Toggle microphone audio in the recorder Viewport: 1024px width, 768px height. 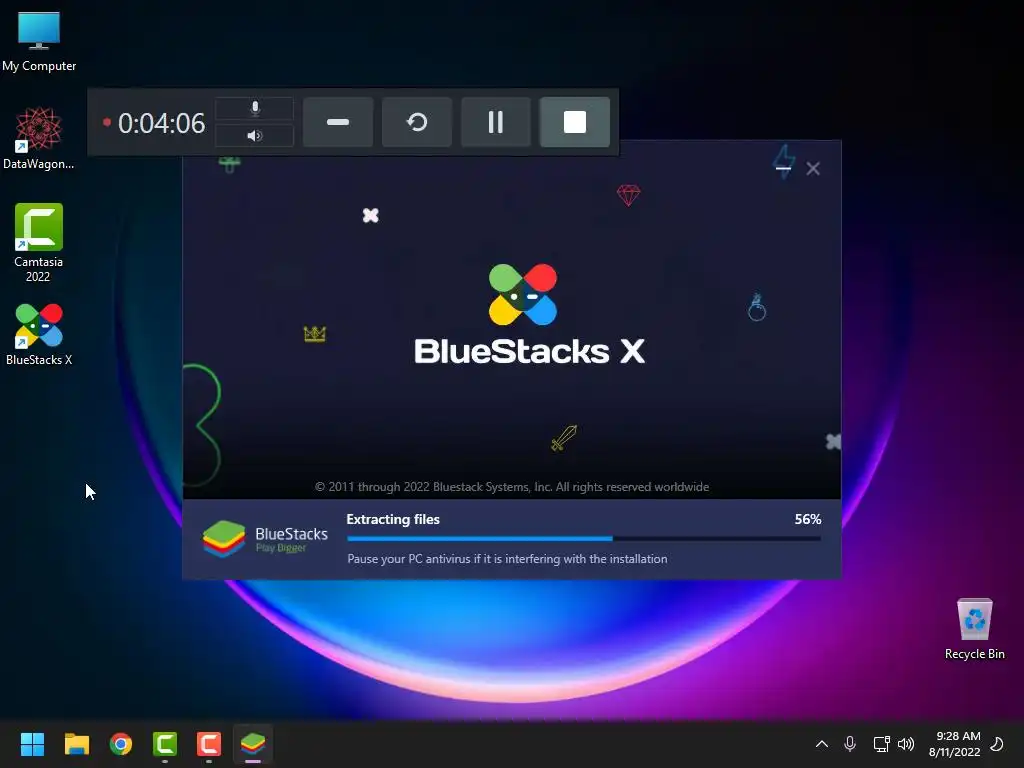point(255,108)
